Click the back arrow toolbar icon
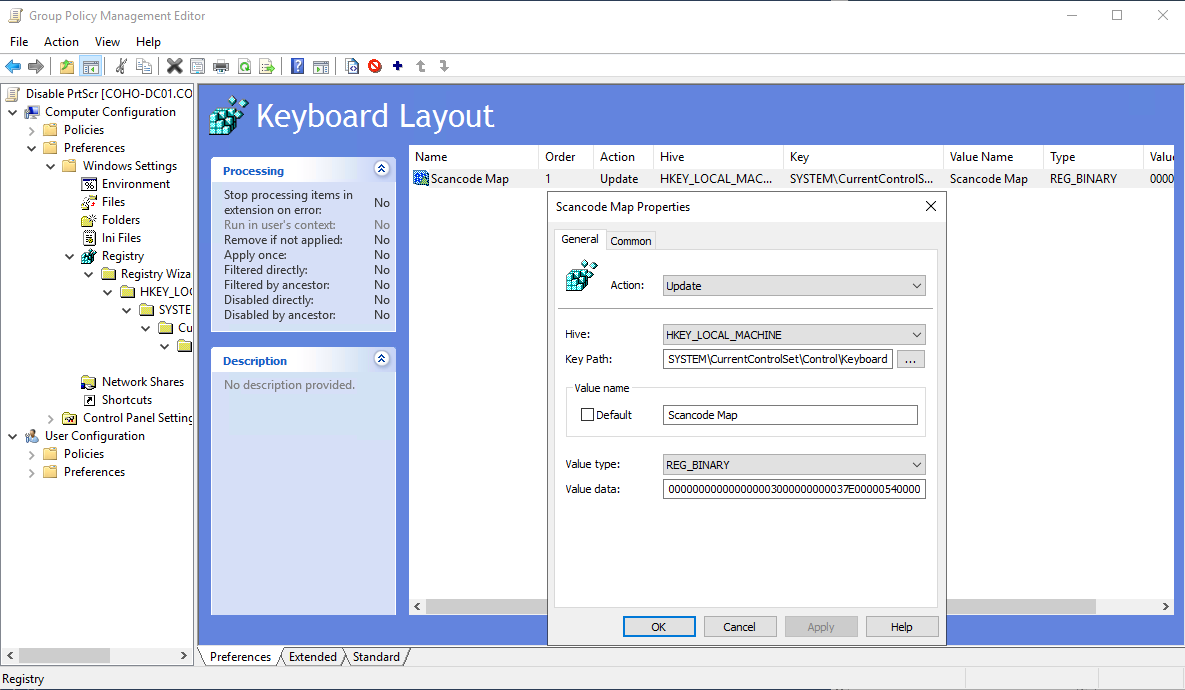This screenshot has height=690, width=1185. (x=13, y=67)
